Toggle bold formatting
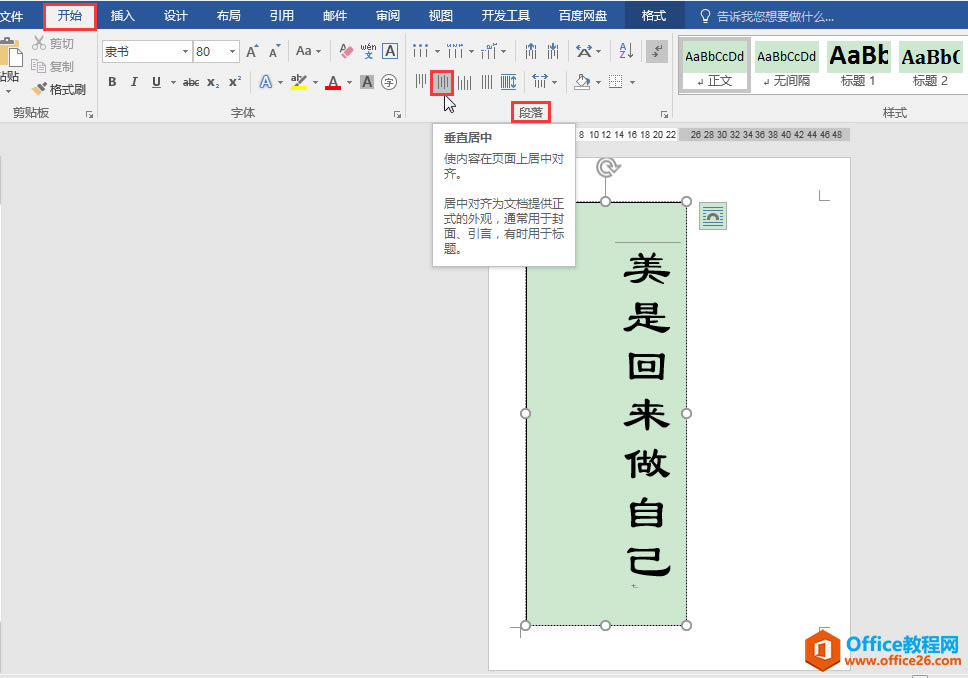Viewport: 968px width, 678px height. [112, 82]
